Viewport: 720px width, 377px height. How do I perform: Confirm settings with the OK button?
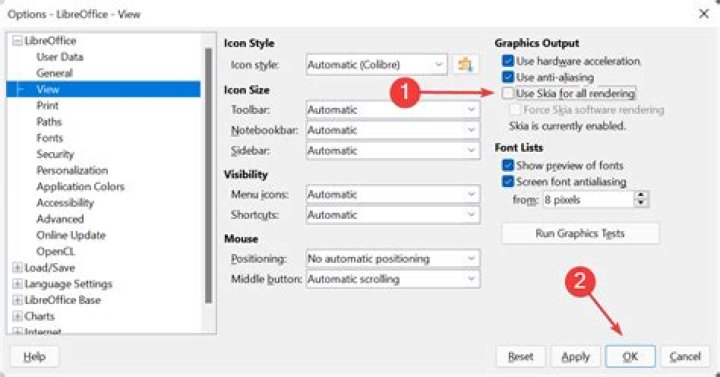point(630,356)
